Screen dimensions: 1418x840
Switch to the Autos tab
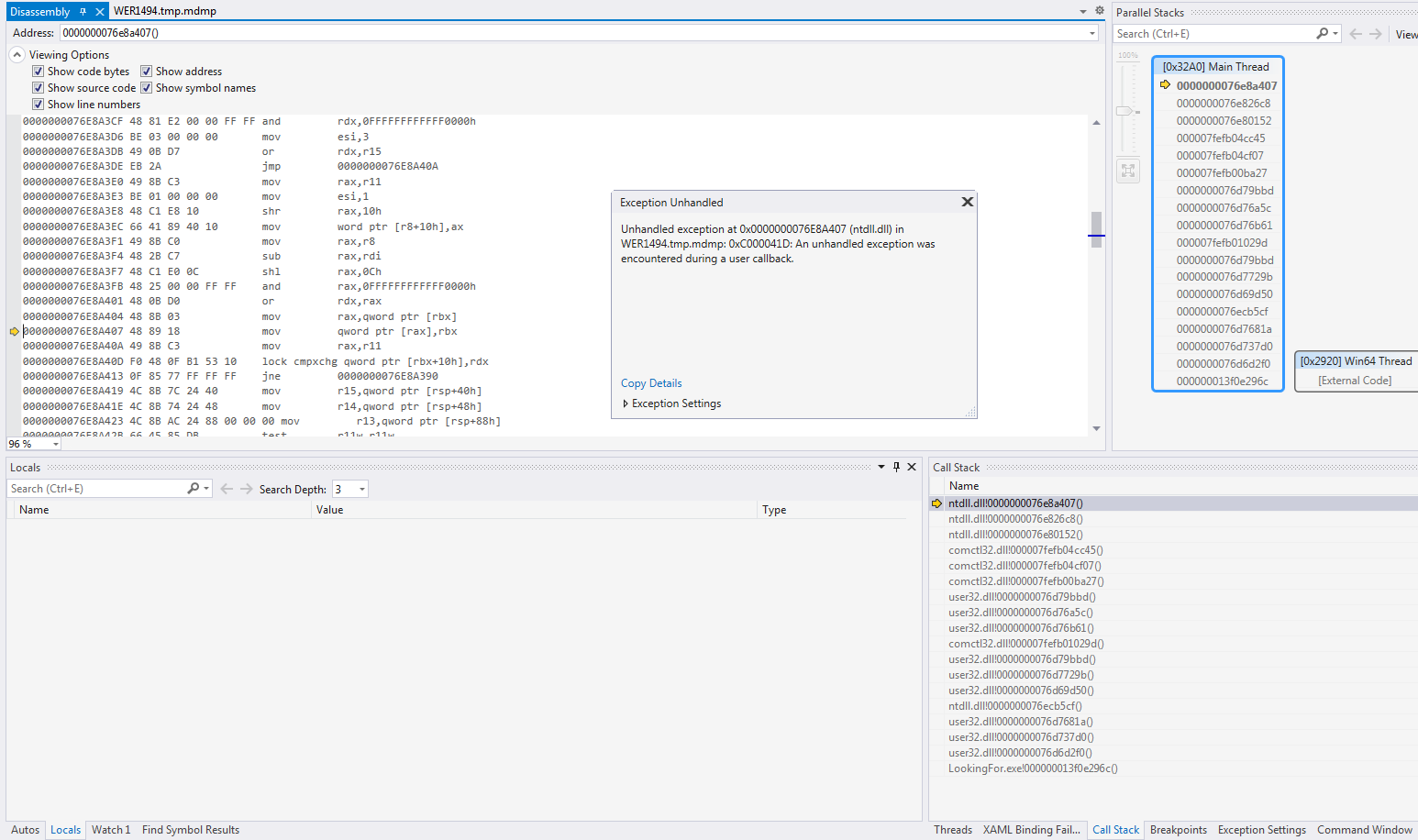tap(25, 830)
